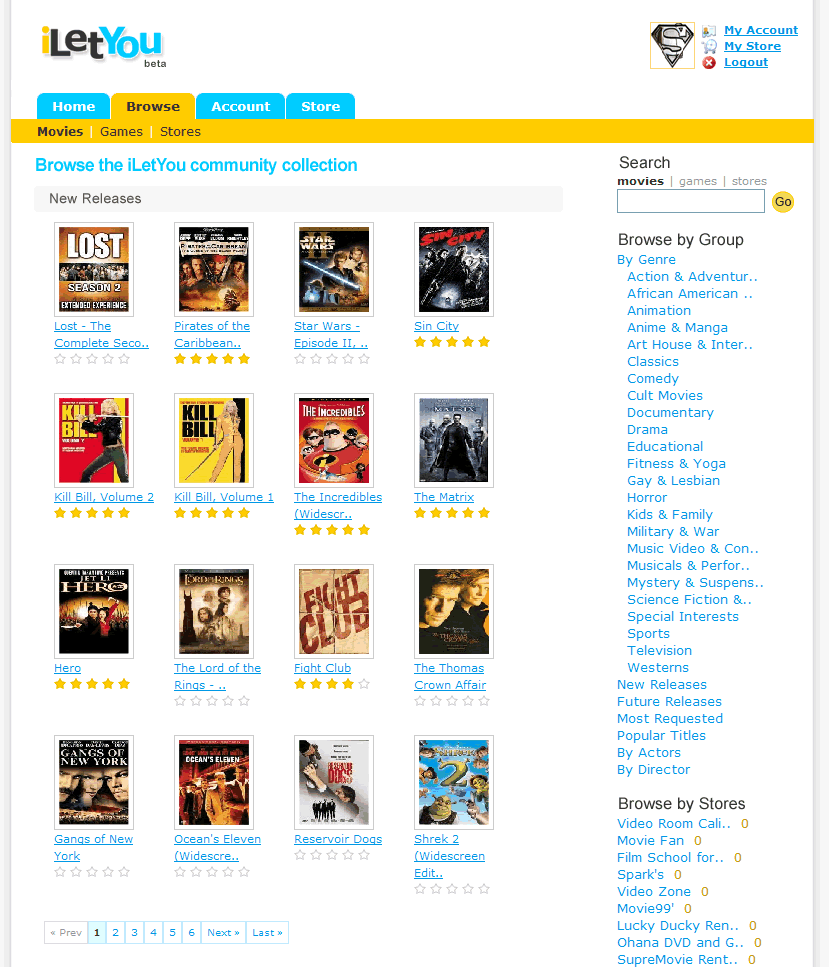Click the iLetYou beta logo

click(x=103, y=46)
